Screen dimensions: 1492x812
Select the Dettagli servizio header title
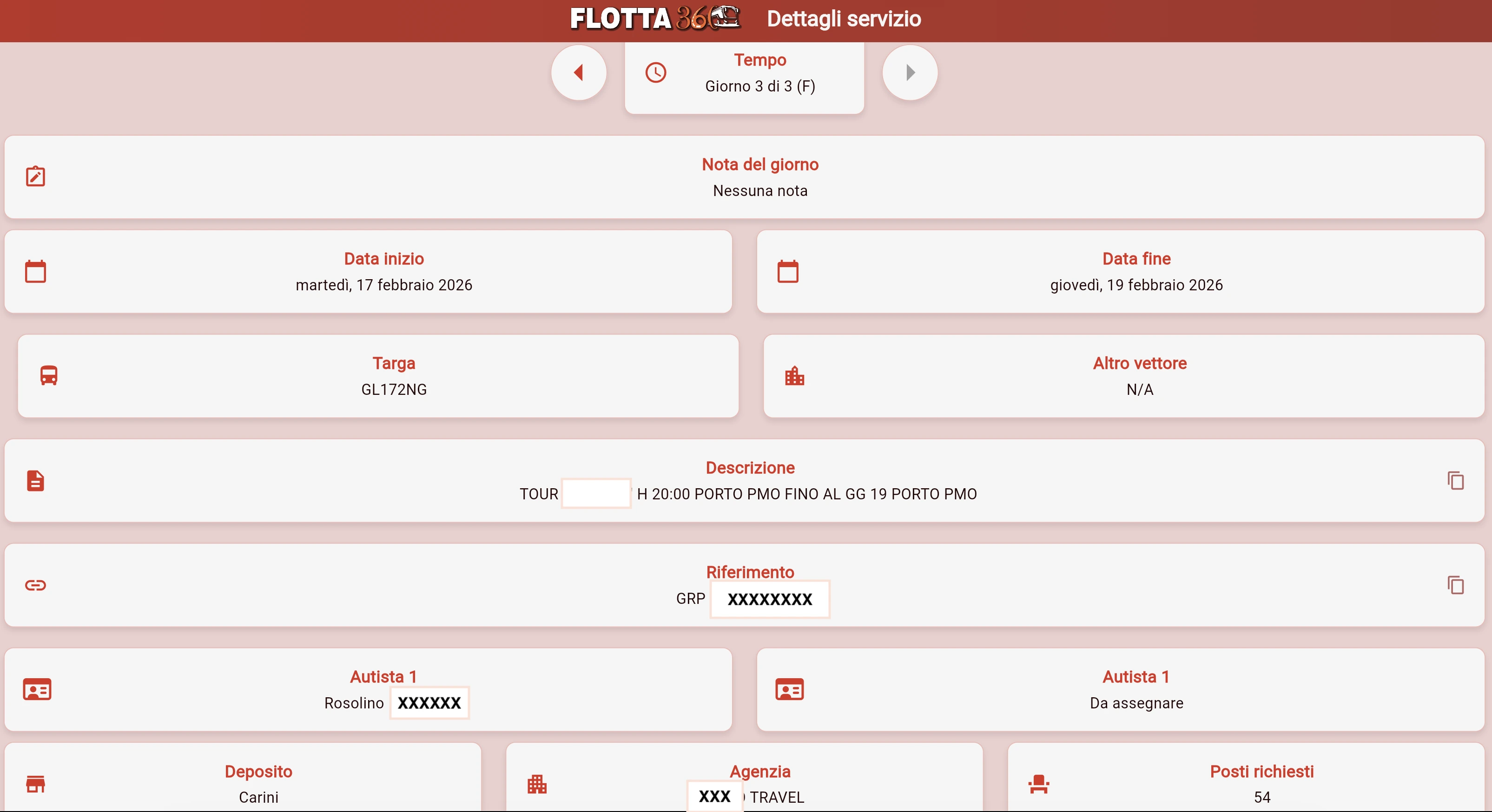tap(844, 19)
